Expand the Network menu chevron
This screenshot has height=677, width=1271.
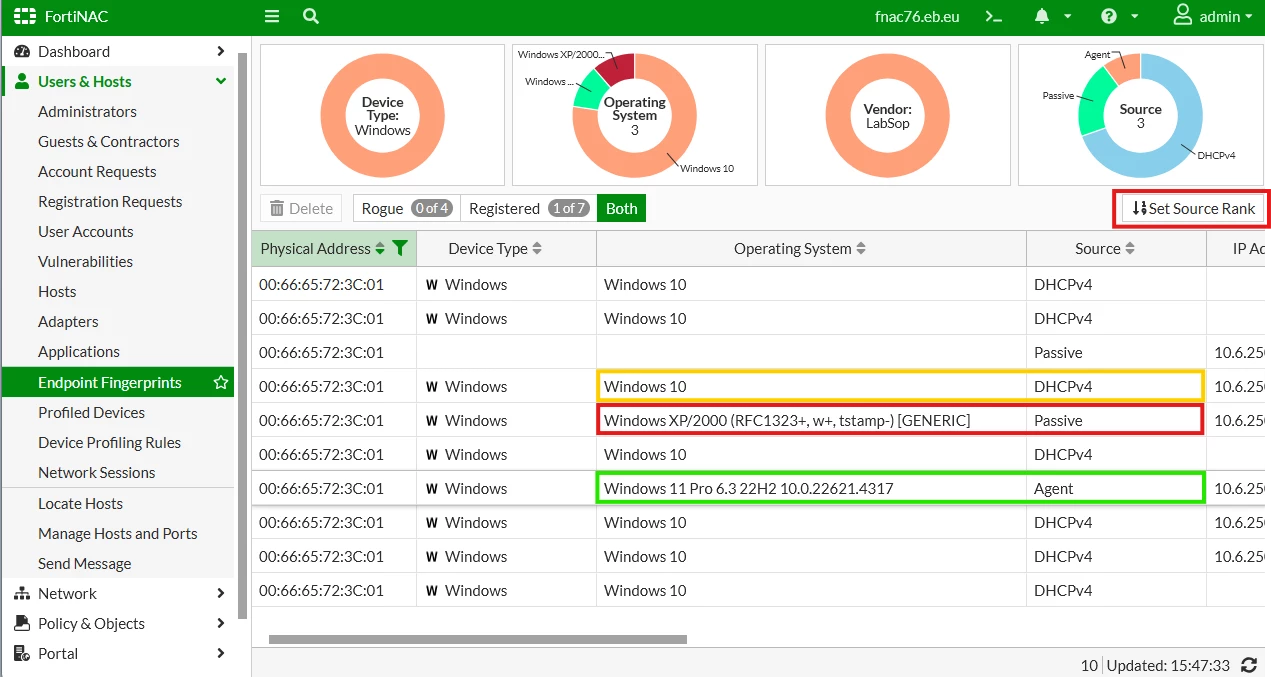[x=221, y=594]
